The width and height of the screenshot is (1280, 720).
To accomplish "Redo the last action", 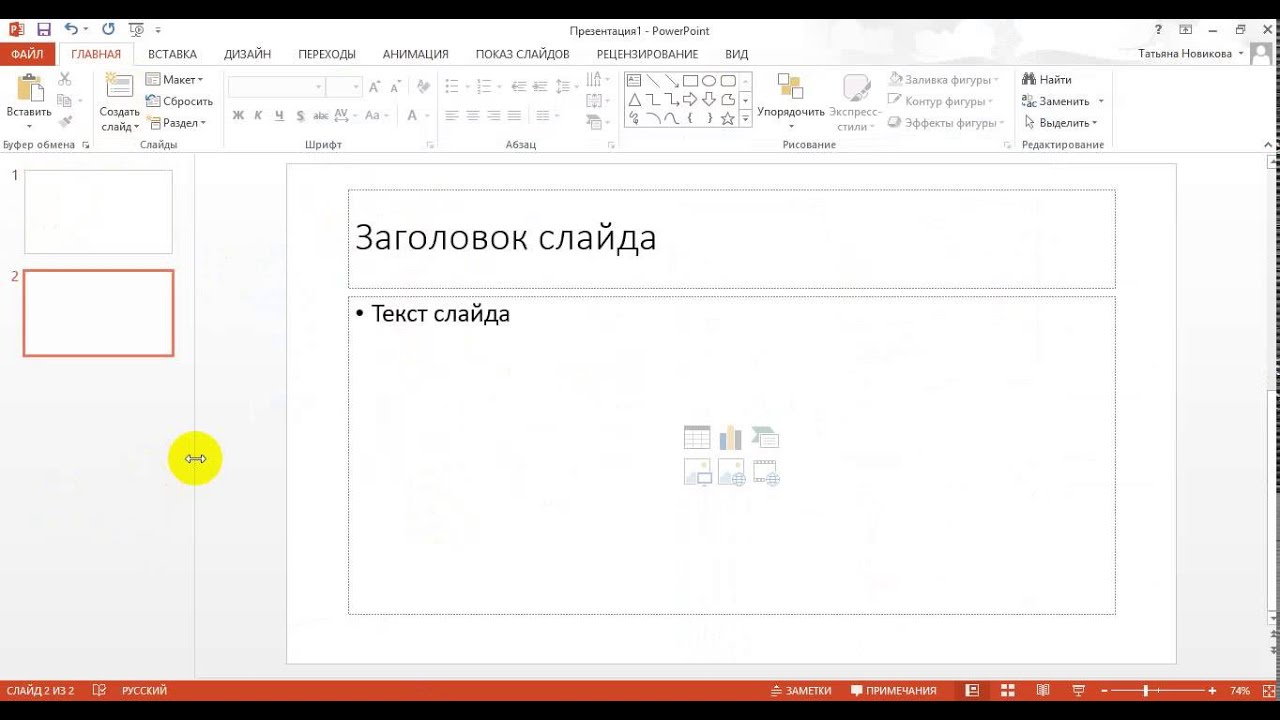I will pyautogui.click(x=108, y=30).
